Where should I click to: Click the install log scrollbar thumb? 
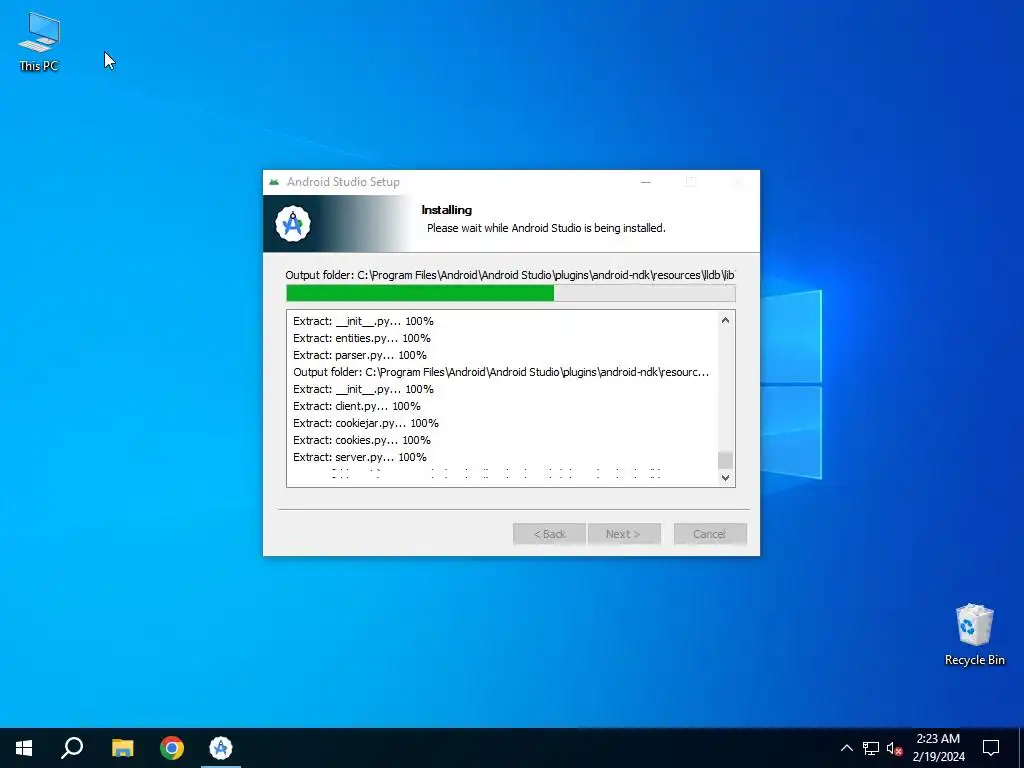tap(725, 460)
